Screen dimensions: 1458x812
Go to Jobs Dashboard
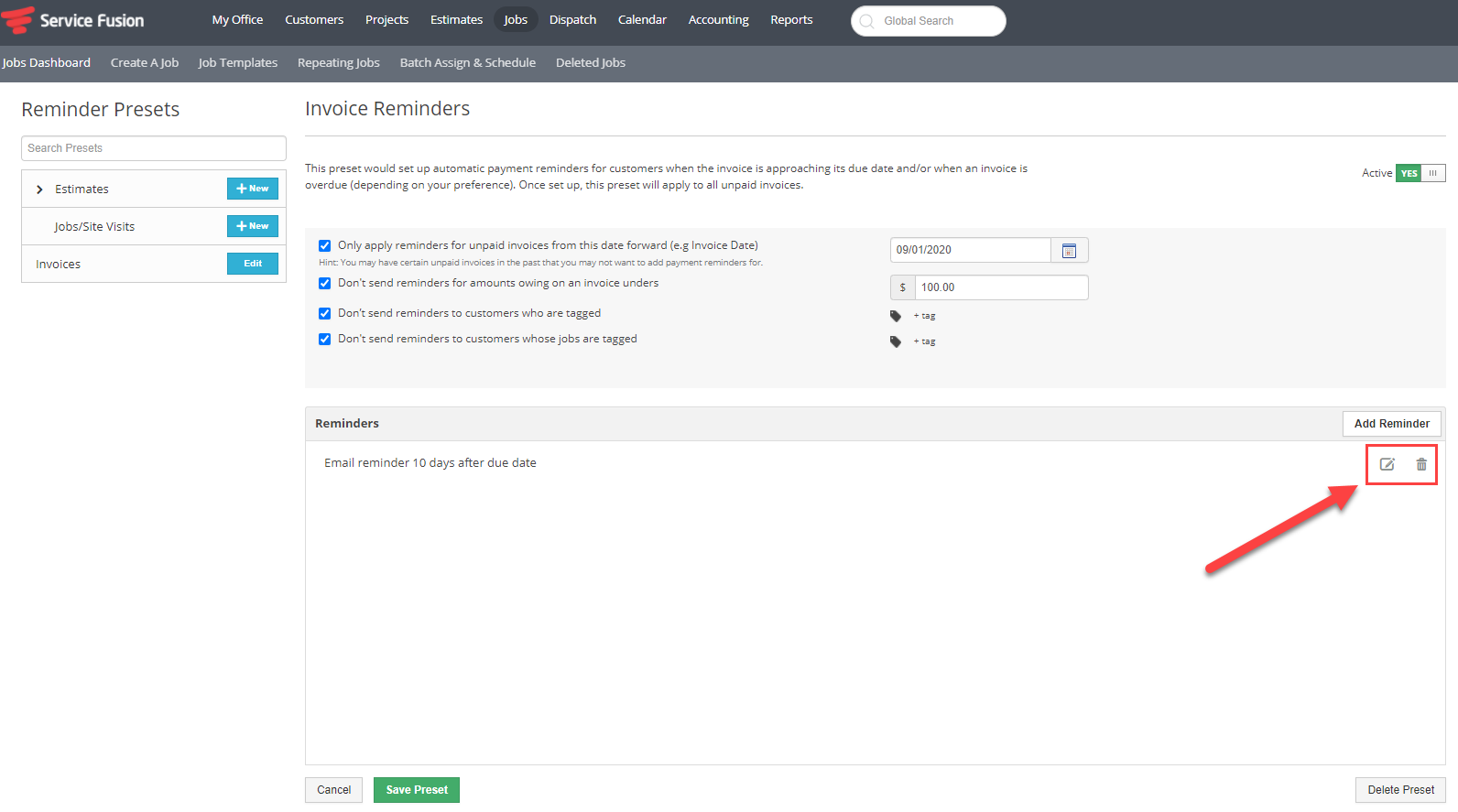(46, 62)
